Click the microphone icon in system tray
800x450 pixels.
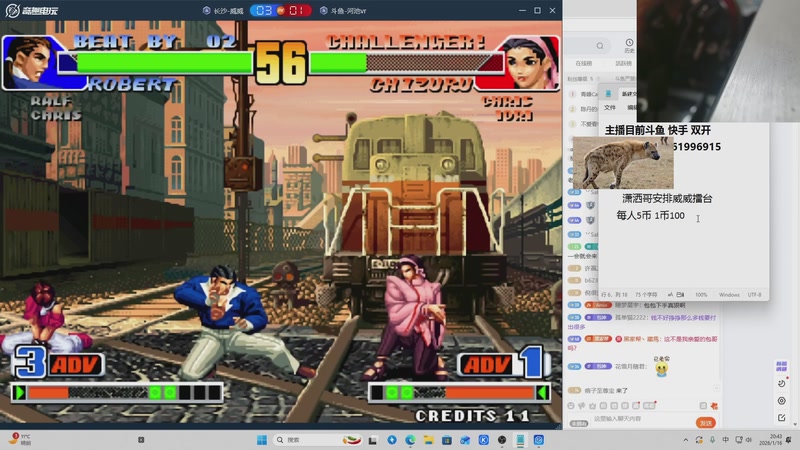(712, 440)
